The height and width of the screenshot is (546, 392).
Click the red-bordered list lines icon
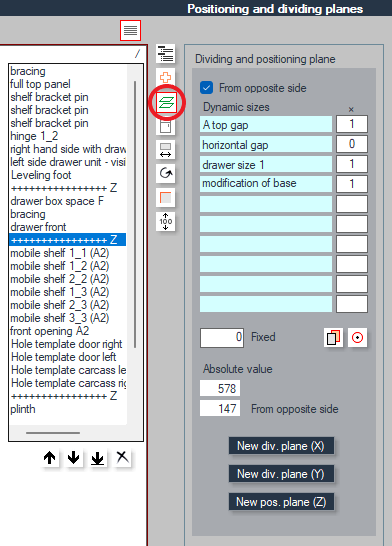[x=131, y=30]
